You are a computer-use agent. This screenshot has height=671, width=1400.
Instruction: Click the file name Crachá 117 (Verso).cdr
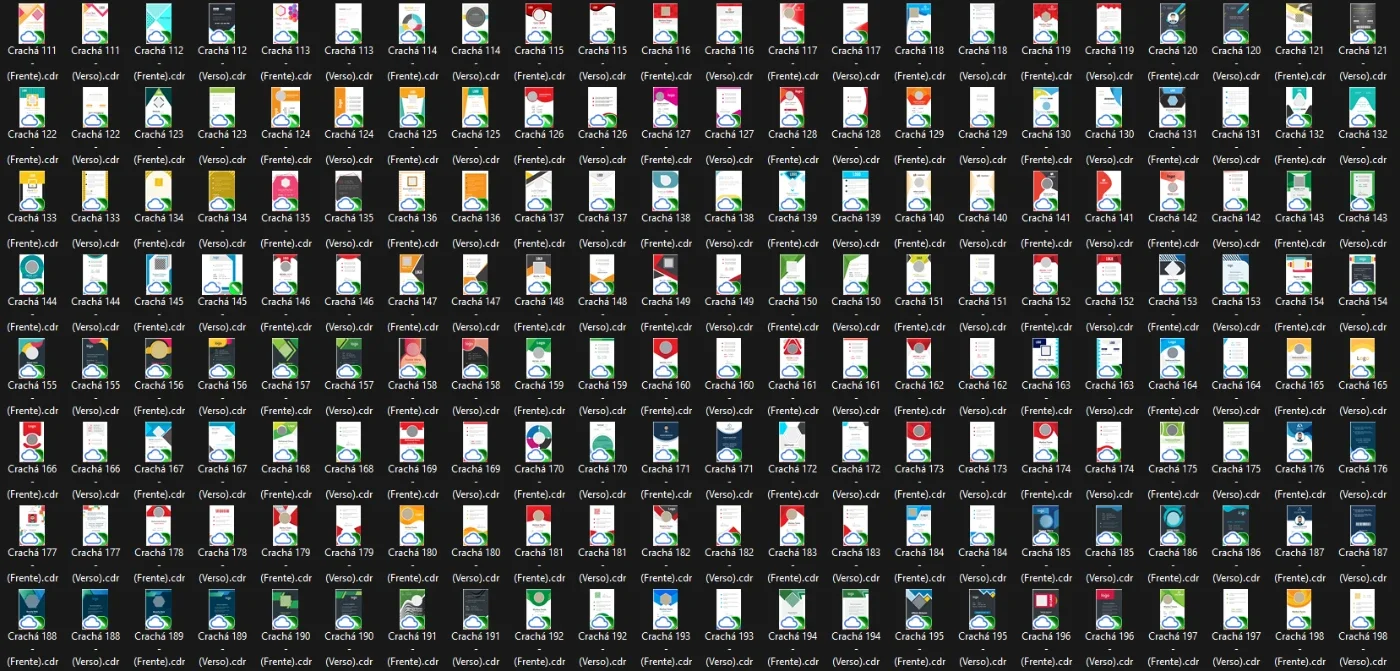[855, 63]
